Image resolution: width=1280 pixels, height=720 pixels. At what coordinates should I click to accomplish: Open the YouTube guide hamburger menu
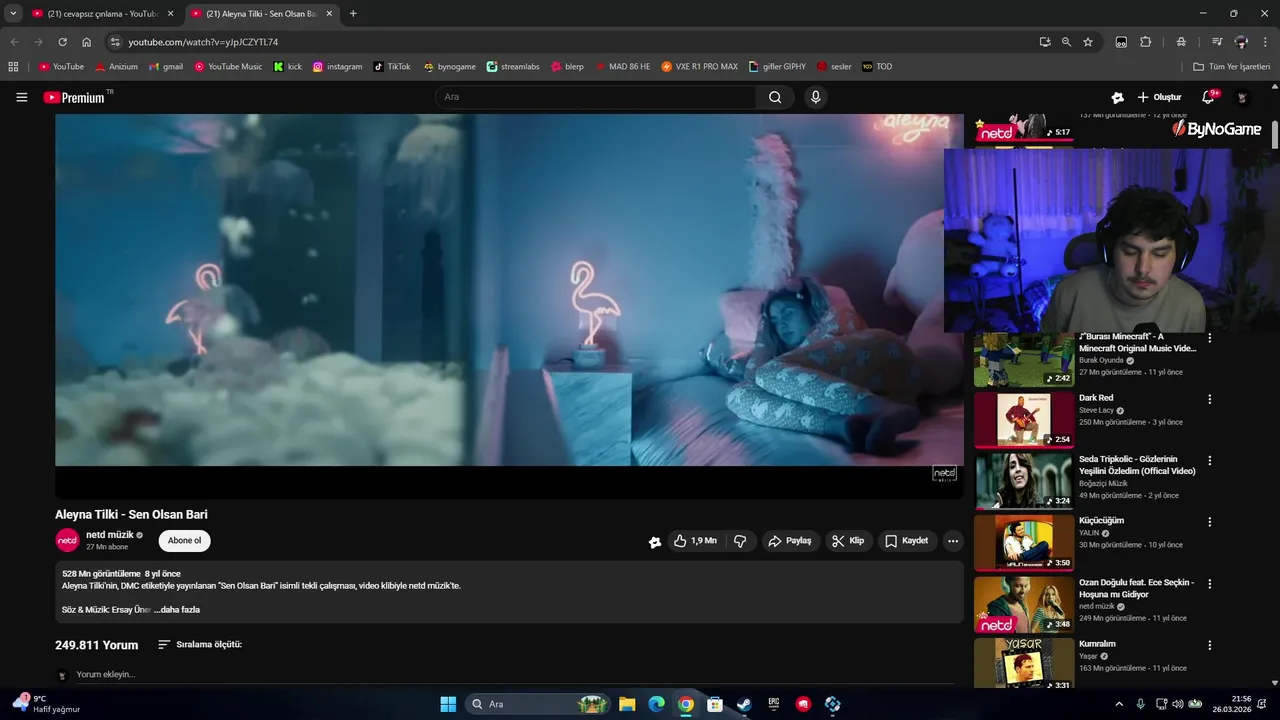[x=21, y=97]
